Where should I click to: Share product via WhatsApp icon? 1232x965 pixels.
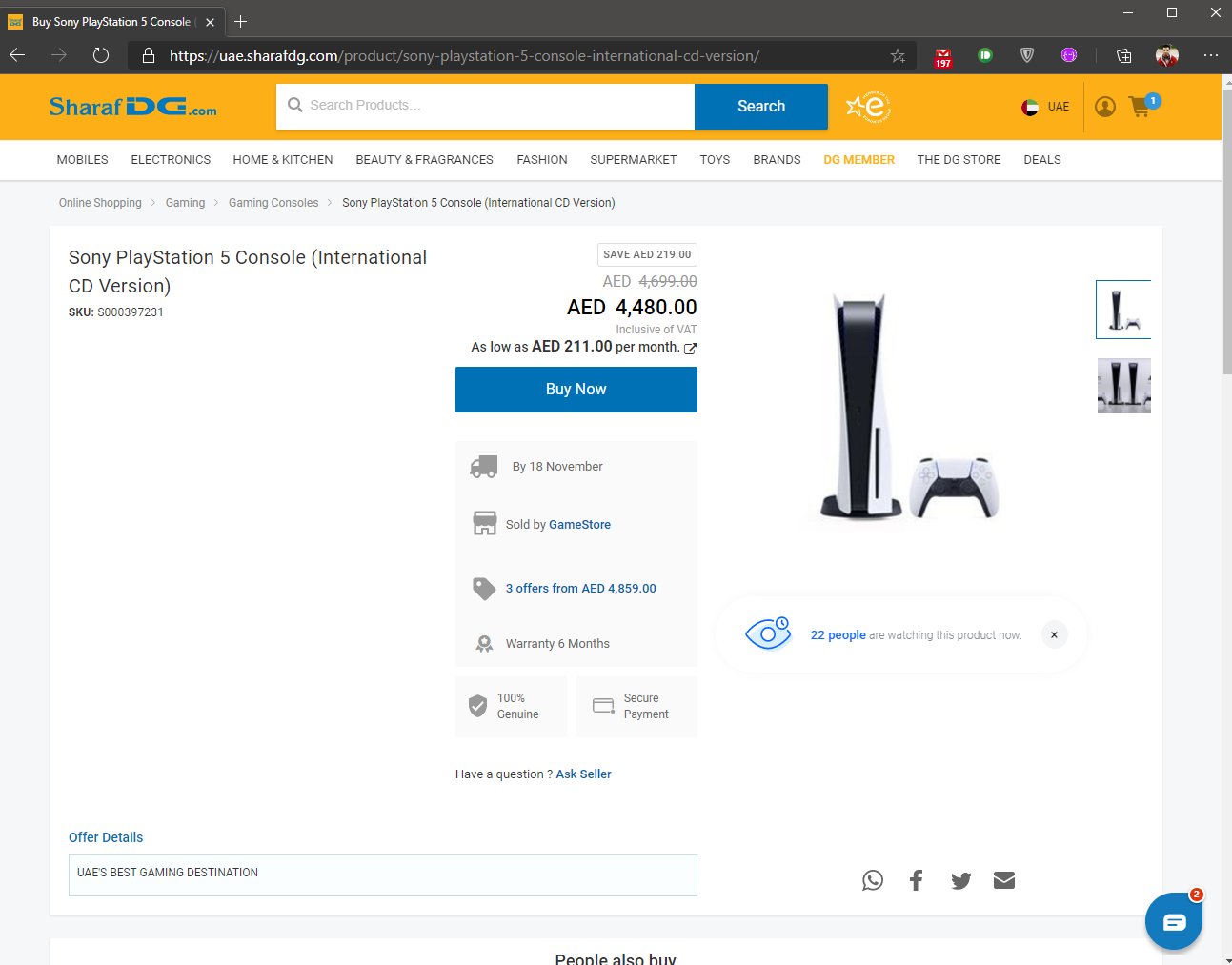(873, 880)
